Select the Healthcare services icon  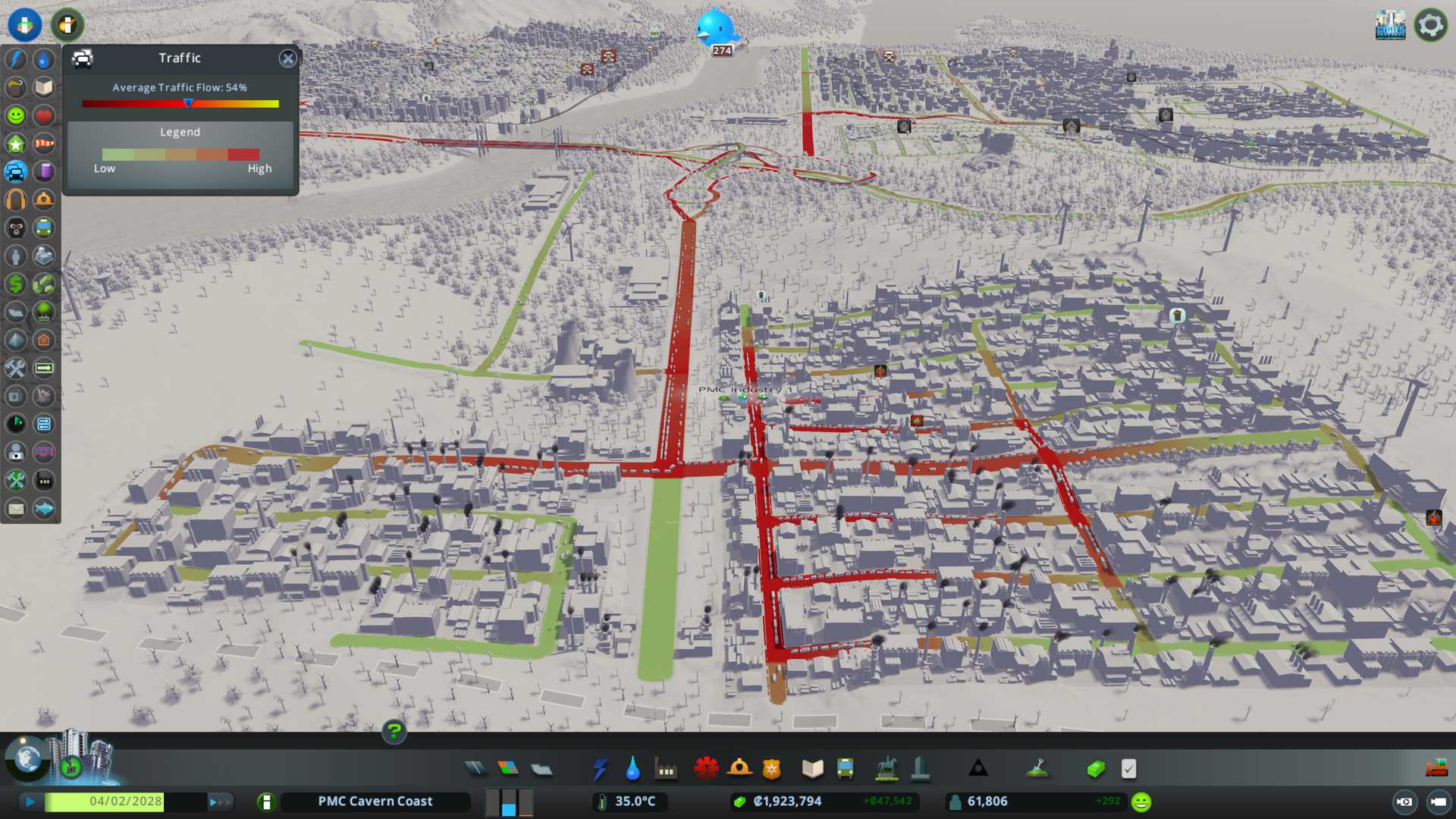(x=705, y=769)
